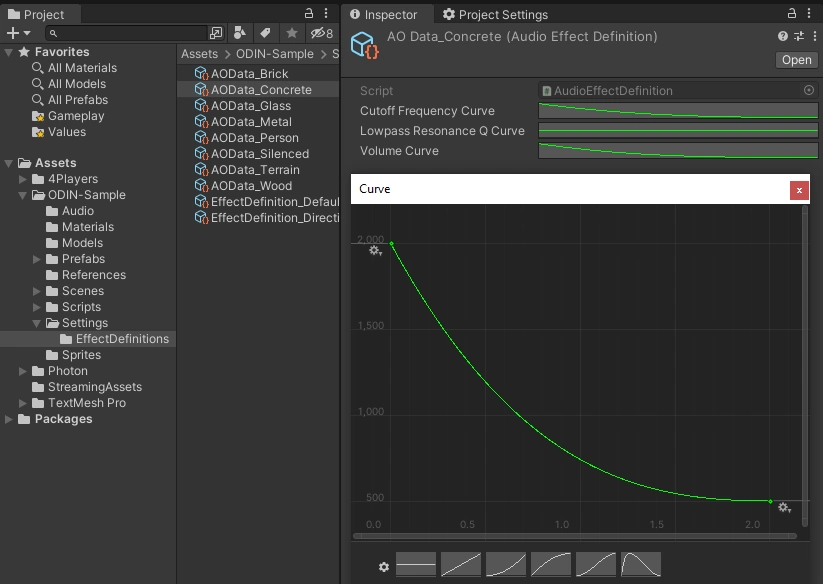Lock the Inspector panel
The height and width of the screenshot is (584, 823).
pyautogui.click(x=792, y=13)
